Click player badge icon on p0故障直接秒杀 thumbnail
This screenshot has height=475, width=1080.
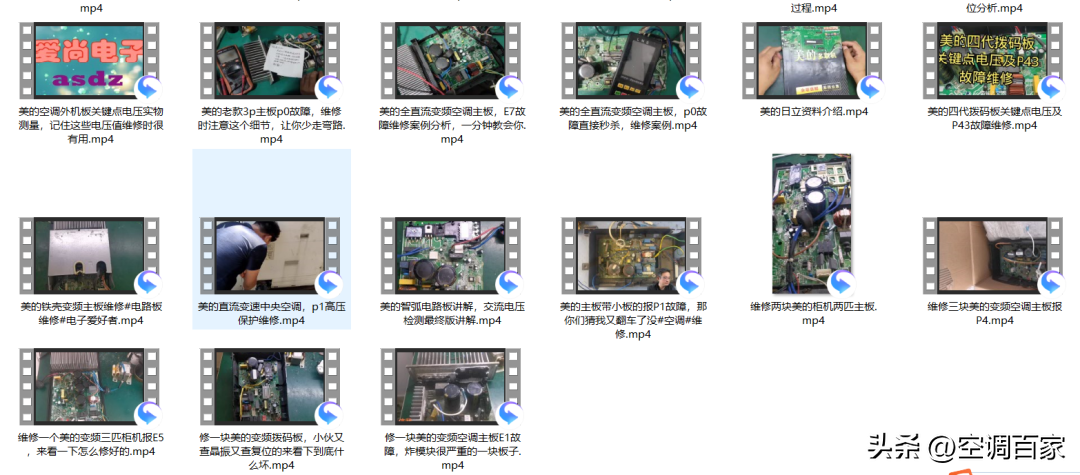tap(689, 89)
